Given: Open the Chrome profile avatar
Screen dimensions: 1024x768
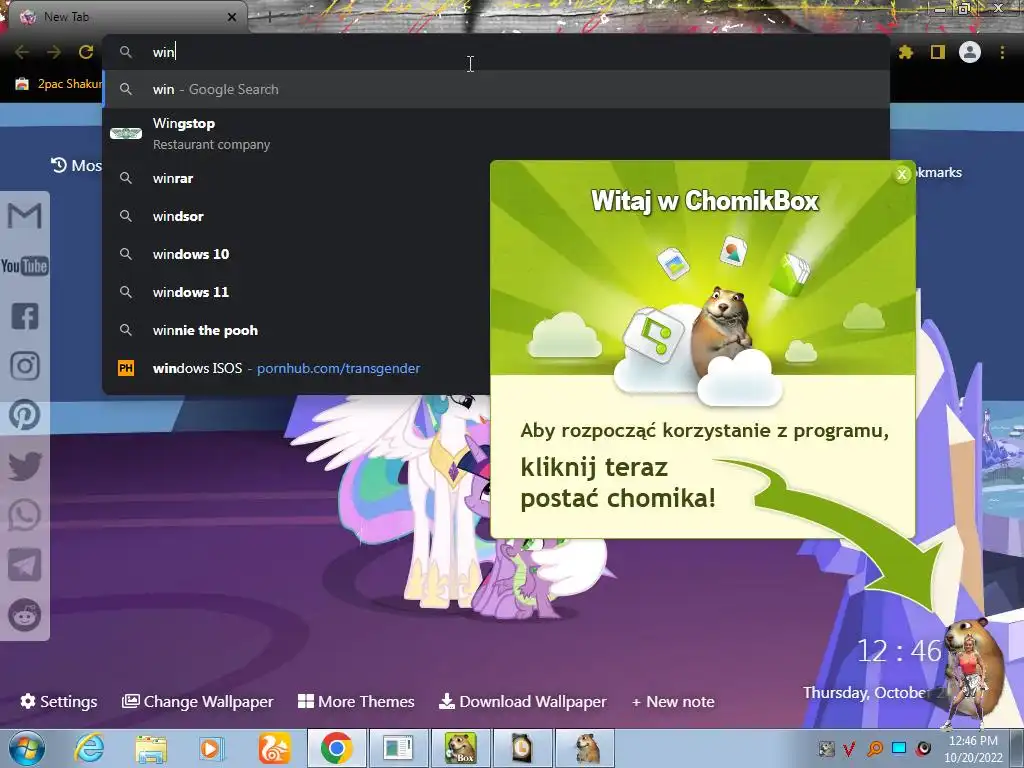Looking at the screenshot, I should pos(970,52).
